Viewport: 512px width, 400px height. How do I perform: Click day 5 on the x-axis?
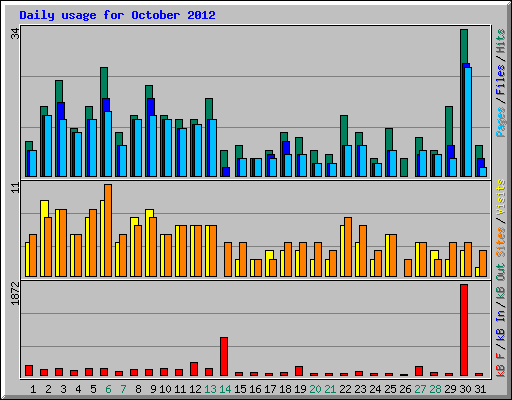point(93,389)
